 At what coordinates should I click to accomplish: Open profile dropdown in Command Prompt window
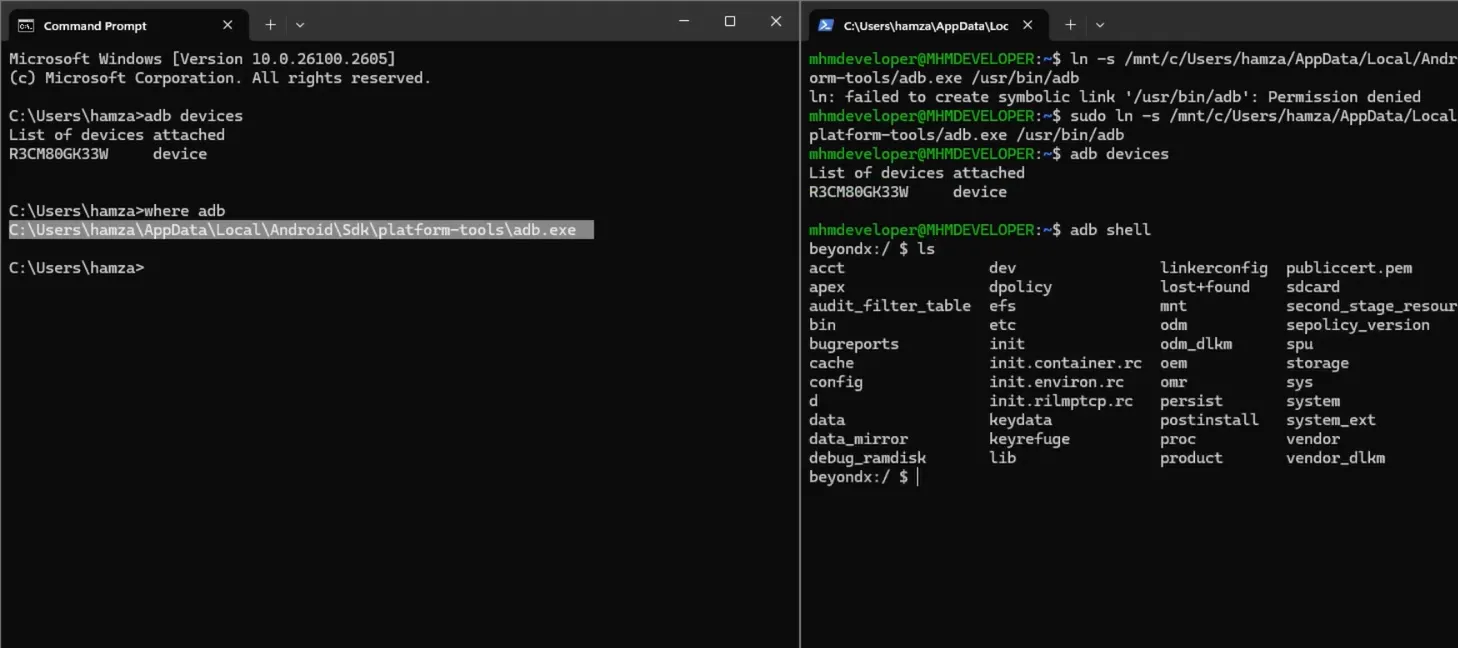tap(300, 25)
